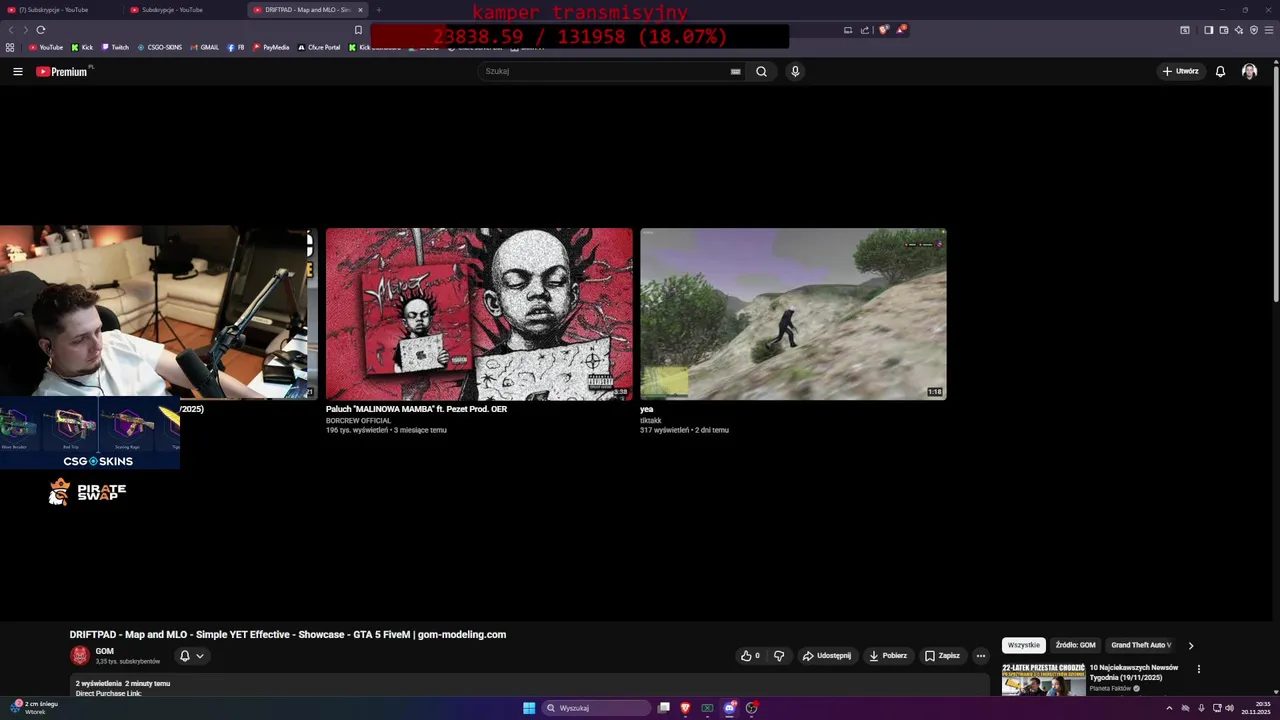
Task: Open the PayMedia bookmark
Action: 271,47
